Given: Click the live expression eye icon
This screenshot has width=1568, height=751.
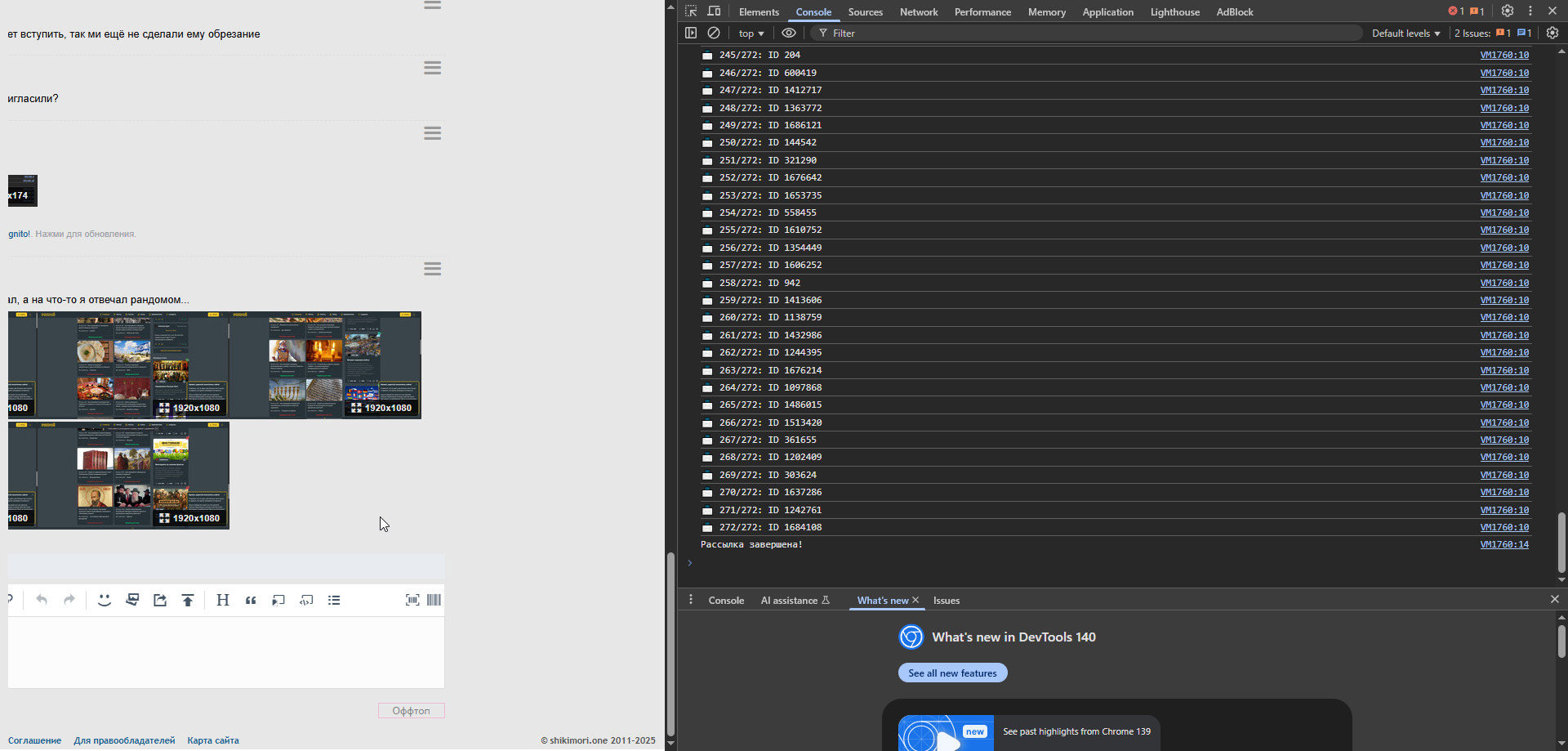Looking at the screenshot, I should (x=788, y=34).
